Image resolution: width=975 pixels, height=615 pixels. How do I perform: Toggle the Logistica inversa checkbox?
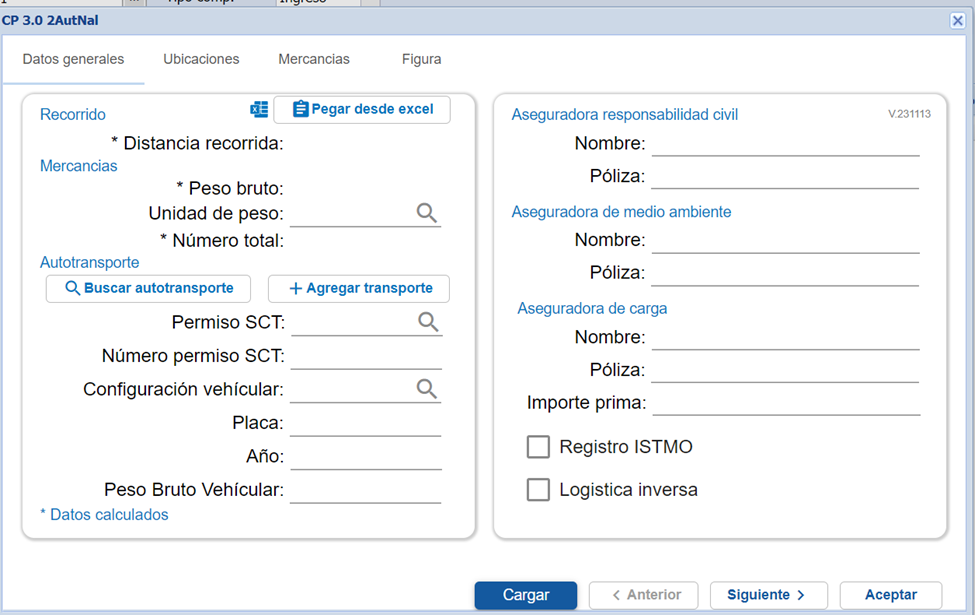click(538, 490)
